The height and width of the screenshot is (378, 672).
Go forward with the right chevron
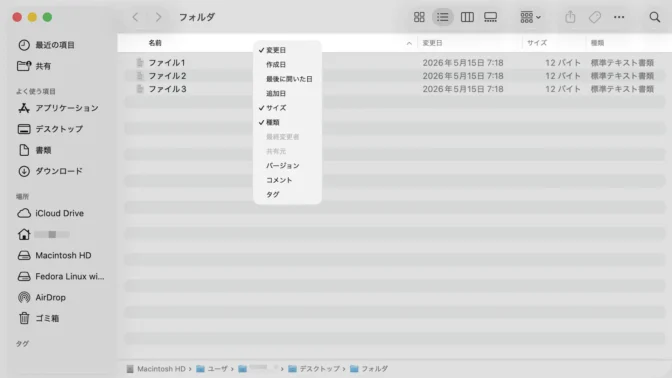click(x=159, y=17)
